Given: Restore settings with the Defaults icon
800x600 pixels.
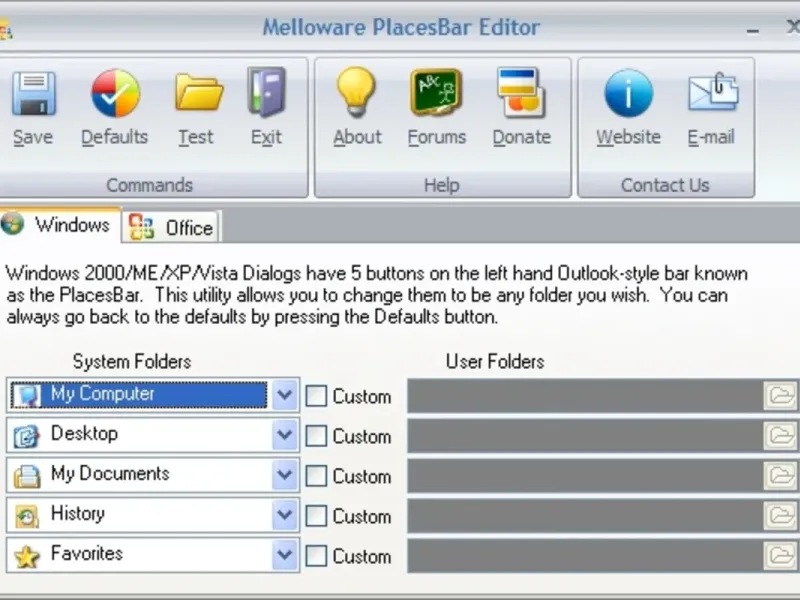Looking at the screenshot, I should pos(115,93).
